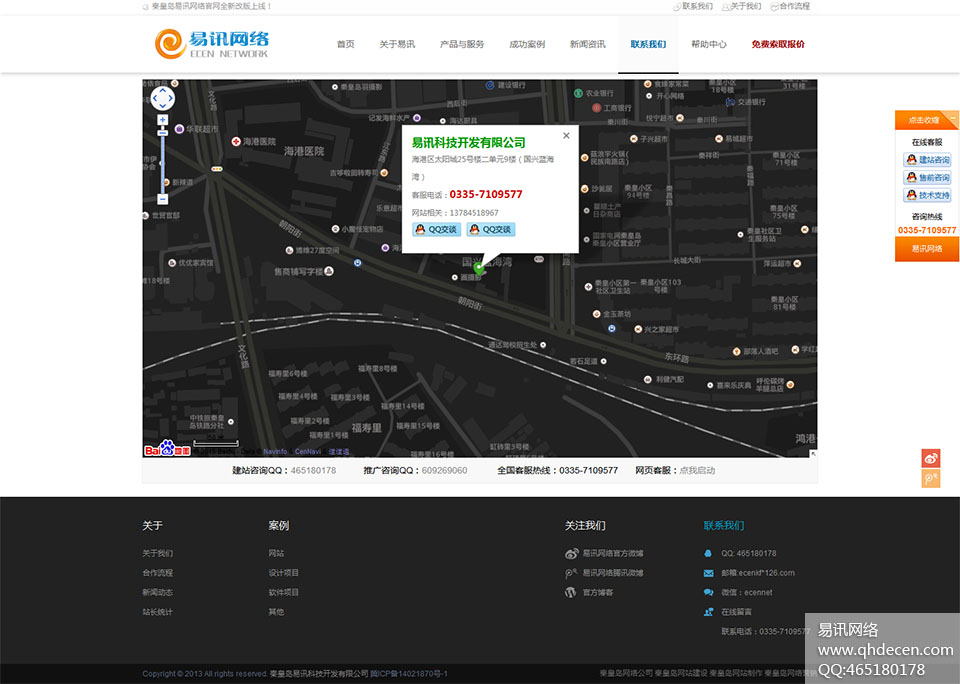Click the Sina Weibo icon in footer
This screenshot has height=684, width=960.
point(571,554)
